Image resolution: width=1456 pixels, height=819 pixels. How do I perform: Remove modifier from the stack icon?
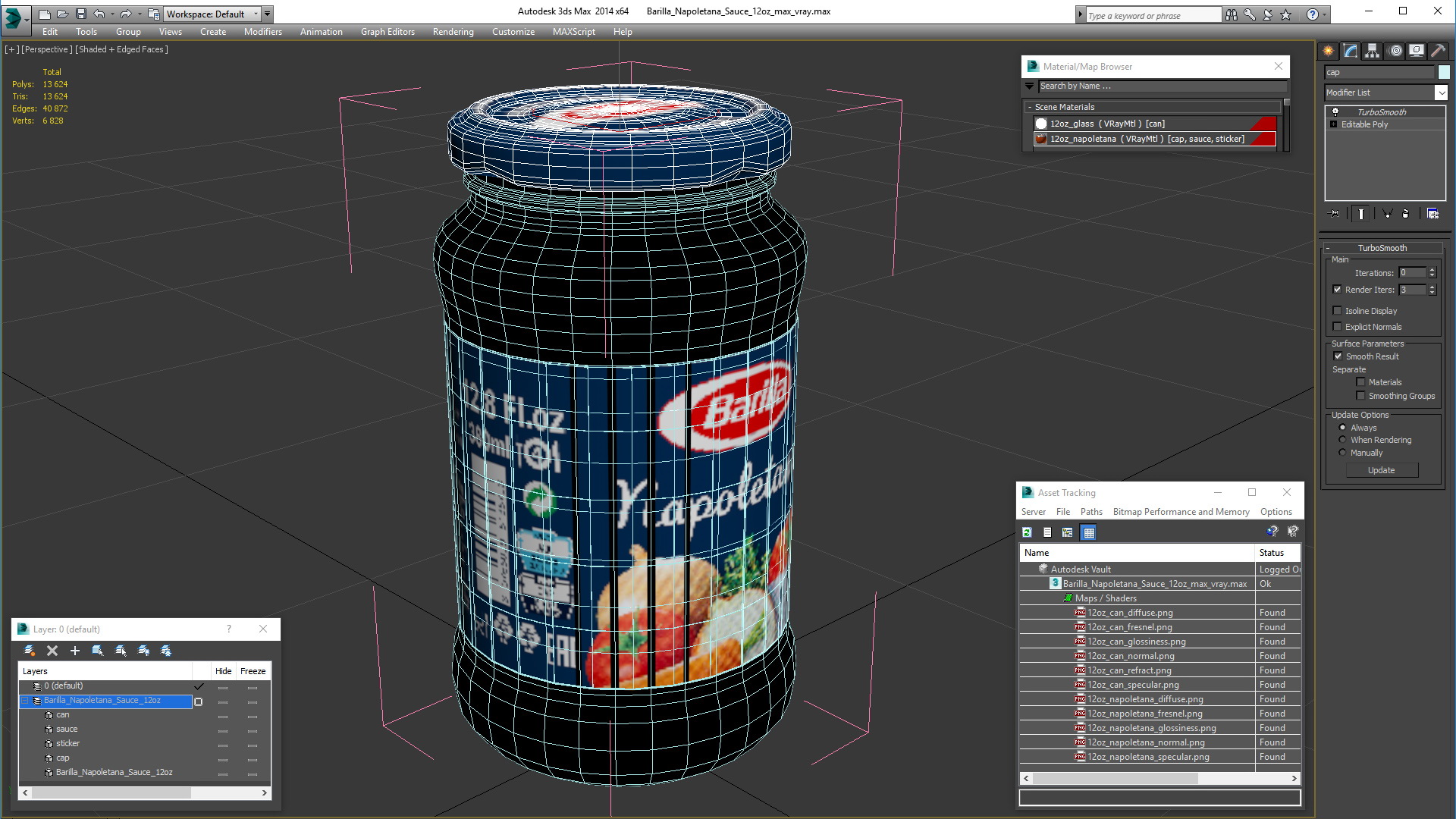click(x=1406, y=214)
